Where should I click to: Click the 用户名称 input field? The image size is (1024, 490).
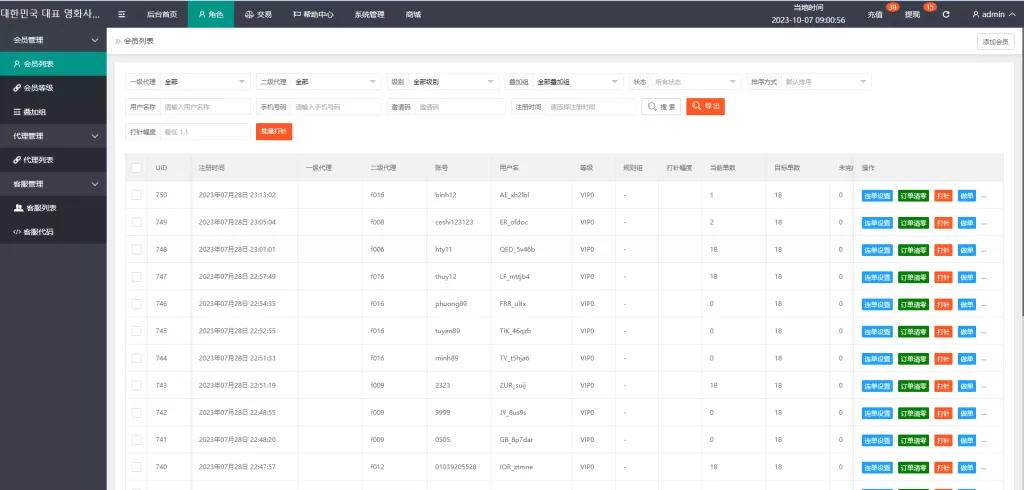[205, 107]
